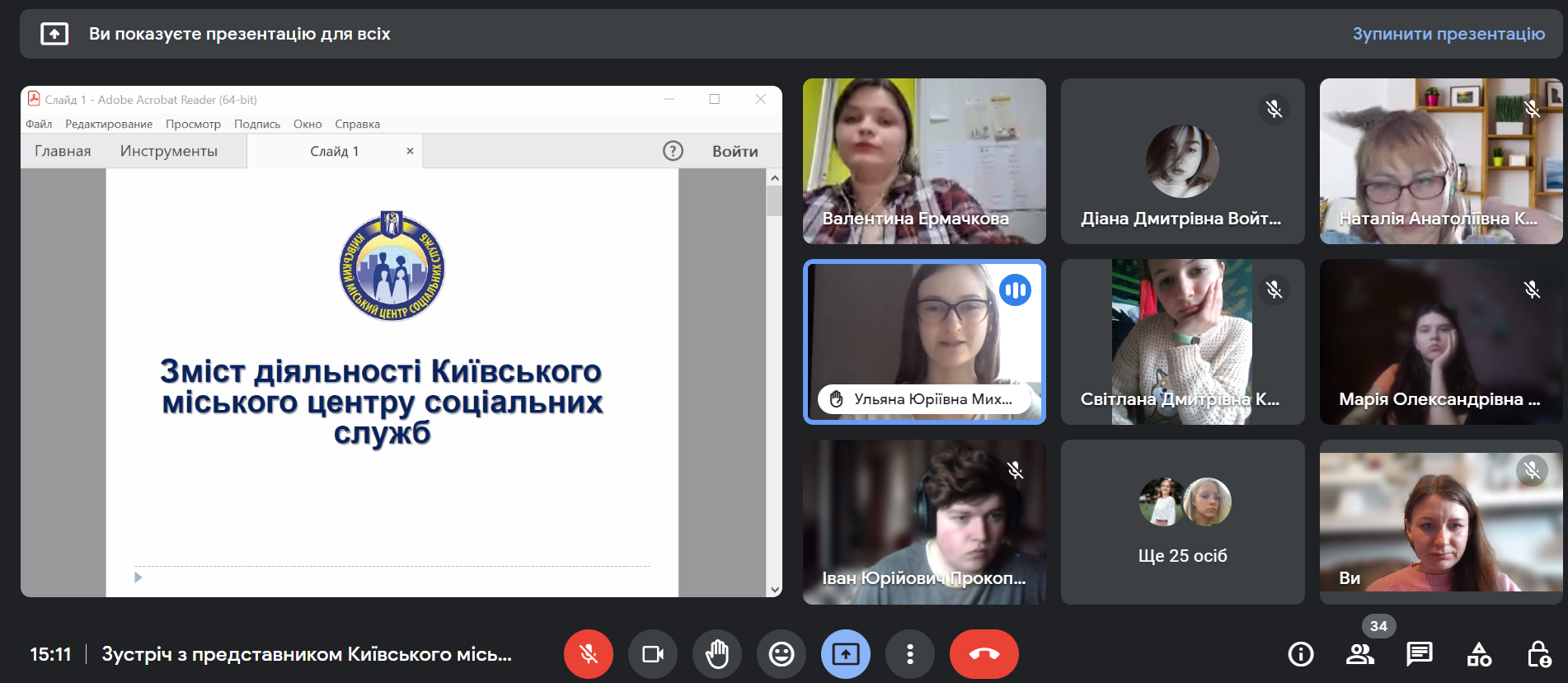Raise hand using the hand icon

pos(716,654)
